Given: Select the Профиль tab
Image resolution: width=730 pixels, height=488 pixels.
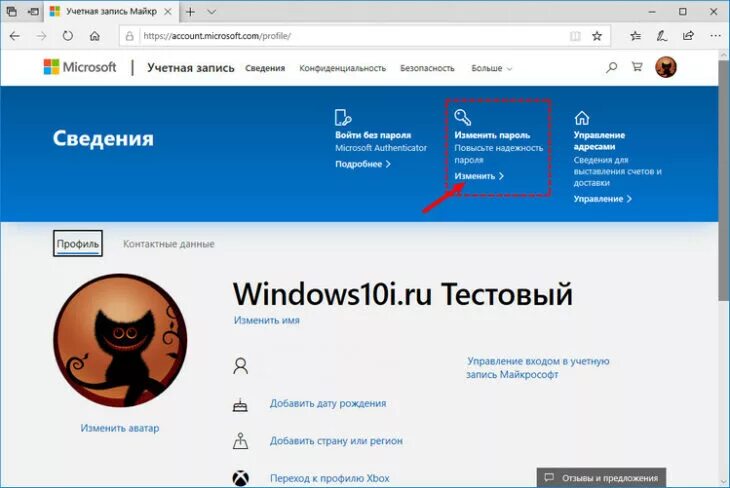Looking at the screenshot, I should (x=78, y=244).
